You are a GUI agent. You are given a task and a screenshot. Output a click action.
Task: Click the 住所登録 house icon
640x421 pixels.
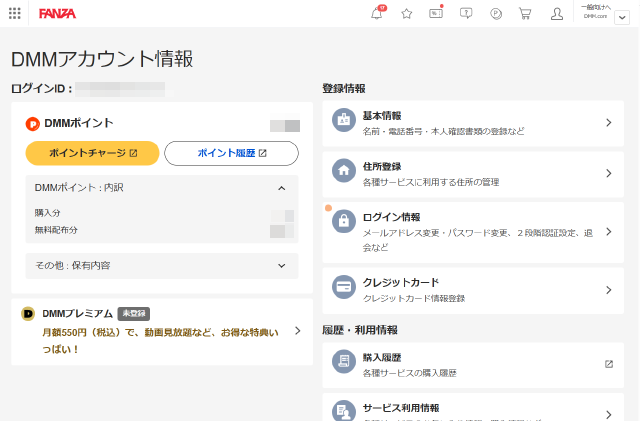[344, 170]
